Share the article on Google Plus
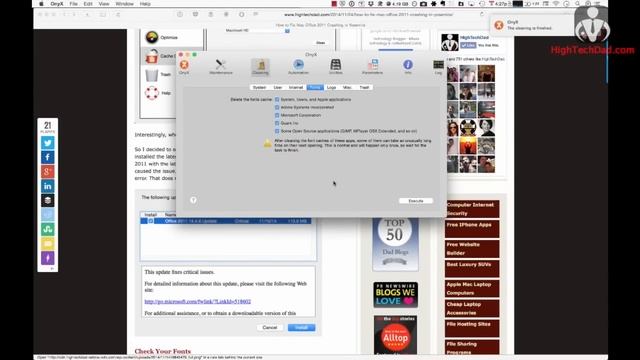This screenshot has width=640, height=360. tap(48, 171)
